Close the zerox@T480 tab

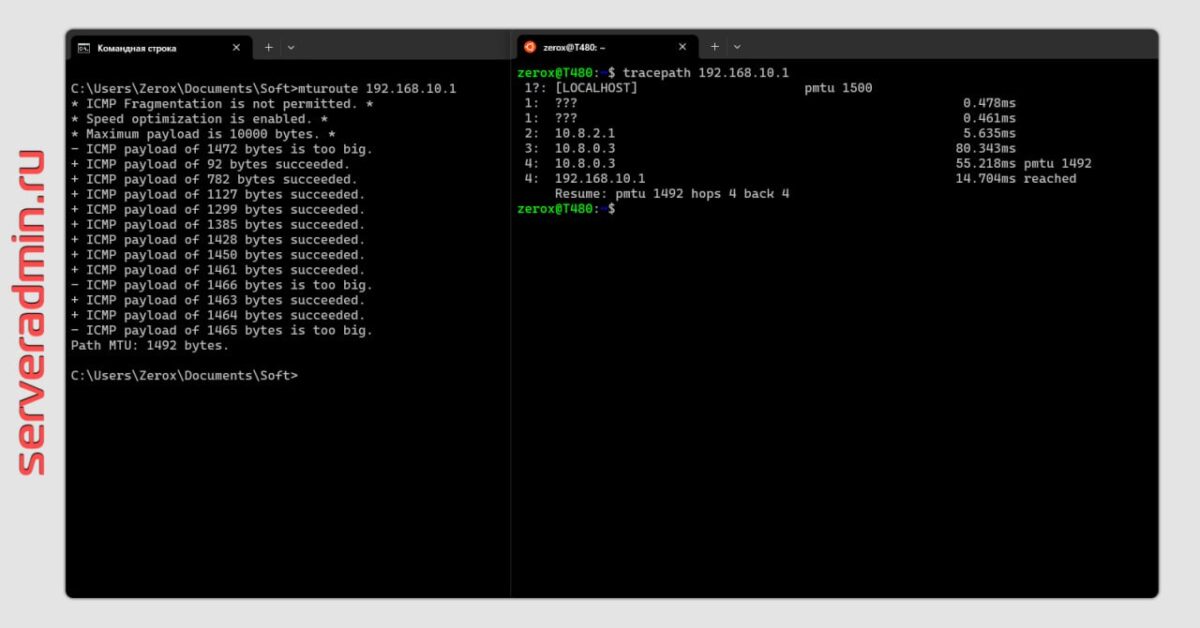pos(682,46)
